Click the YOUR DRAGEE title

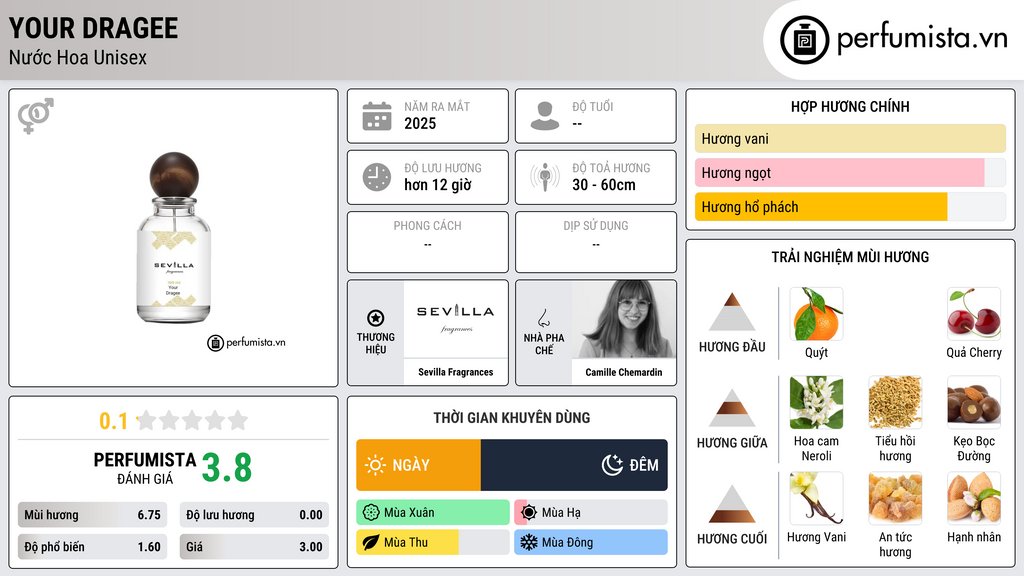(93, 28)
